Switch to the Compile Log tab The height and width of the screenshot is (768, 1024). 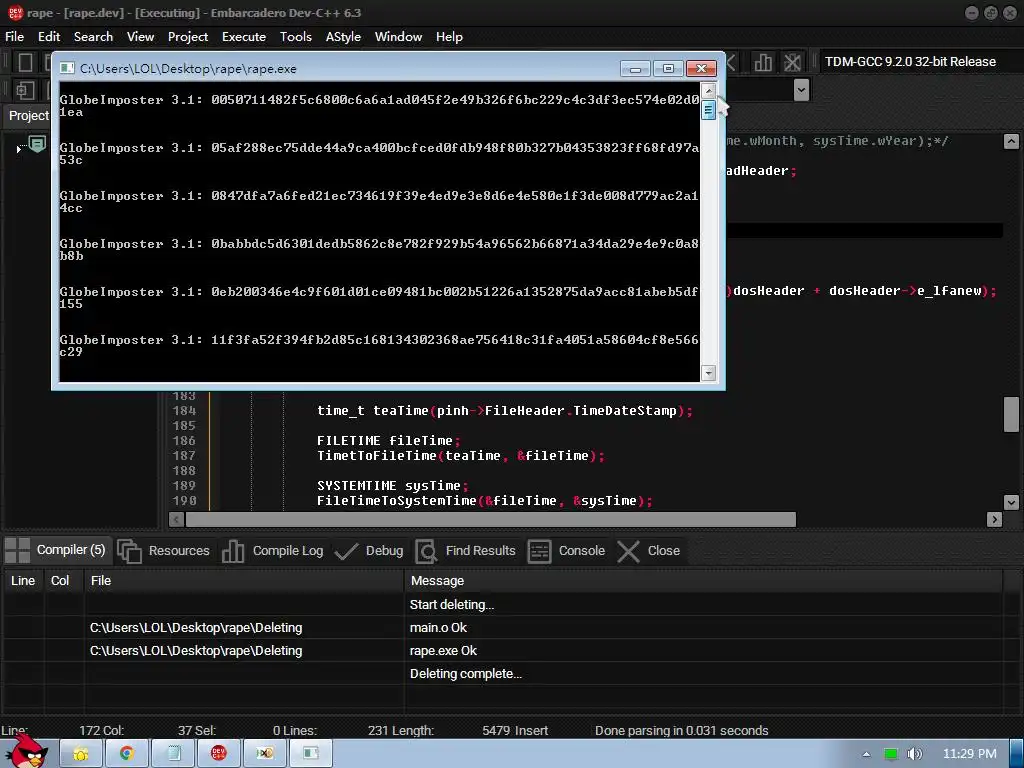point(272,551)
